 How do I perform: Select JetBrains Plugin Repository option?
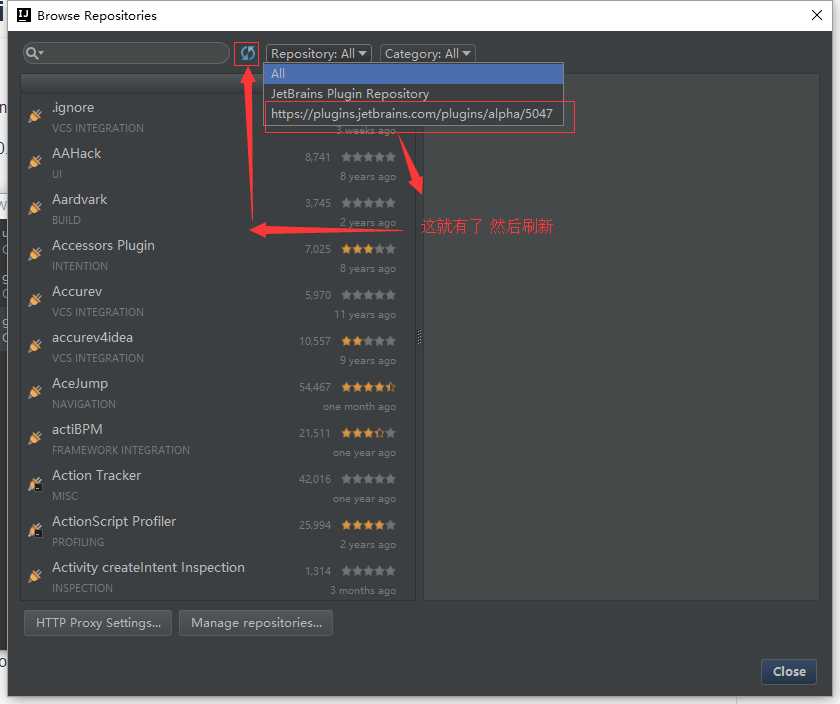click(x=413, y=93)
